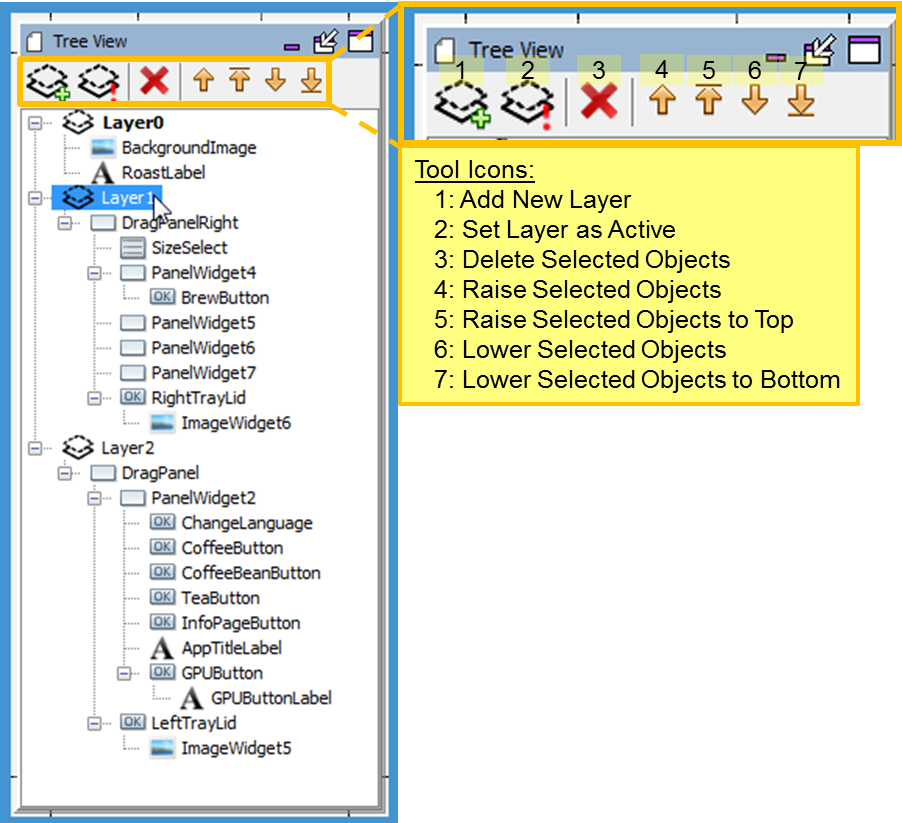The width and height of the screenshot is (902, 823).
Task: Collapse the Layer0 tree node
Action: point(35,123)
